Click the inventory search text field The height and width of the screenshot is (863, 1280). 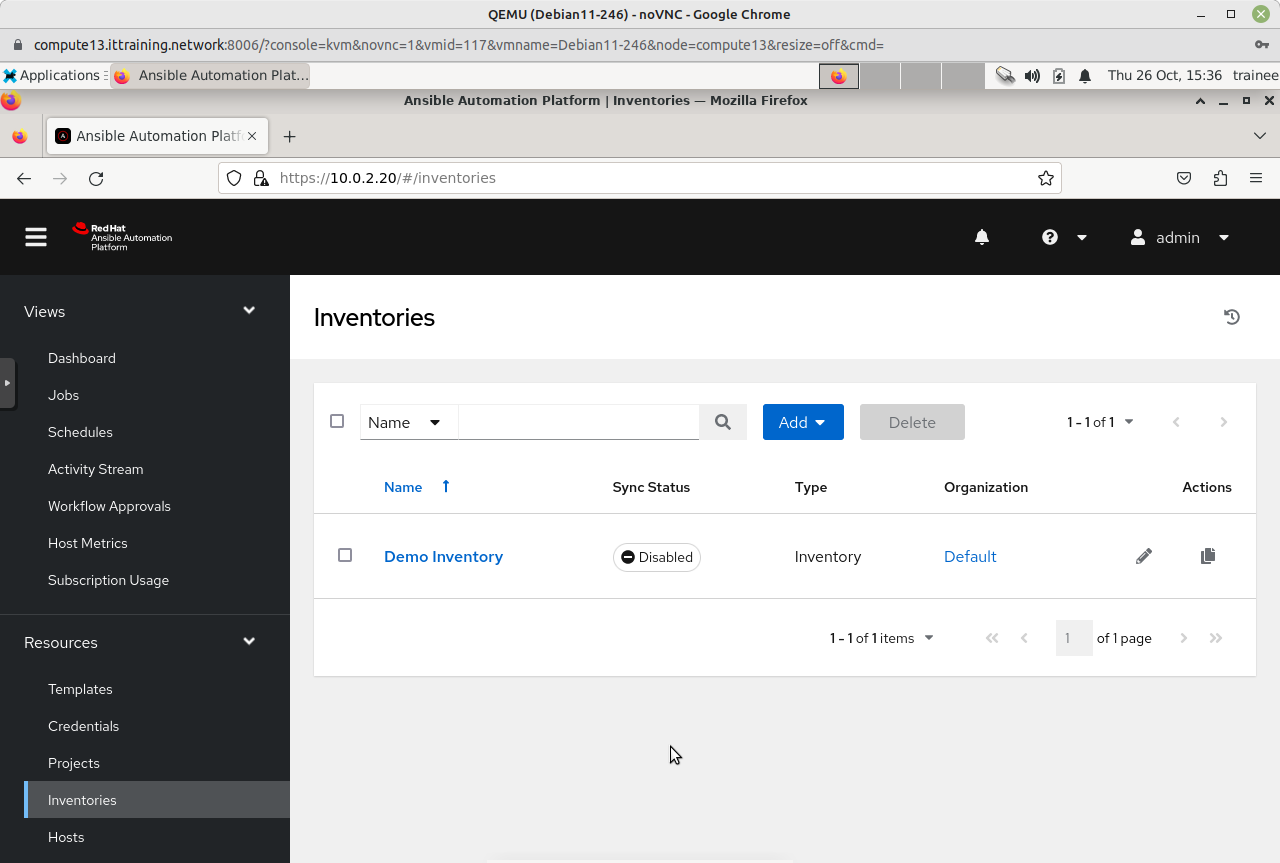[x=578, y=422]
